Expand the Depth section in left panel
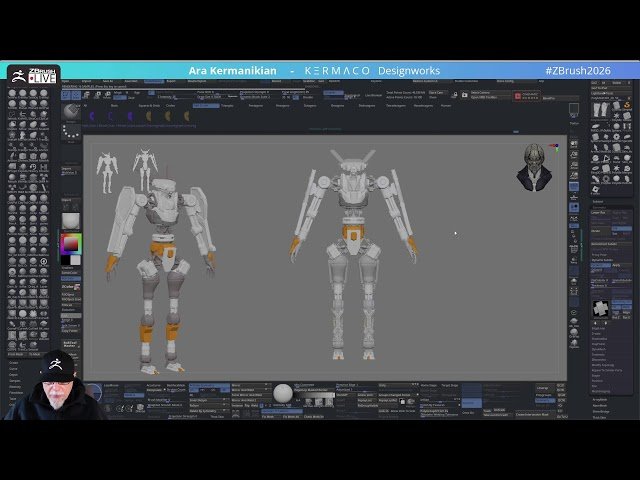The image size is (640, 480). (x=13, y=375)
